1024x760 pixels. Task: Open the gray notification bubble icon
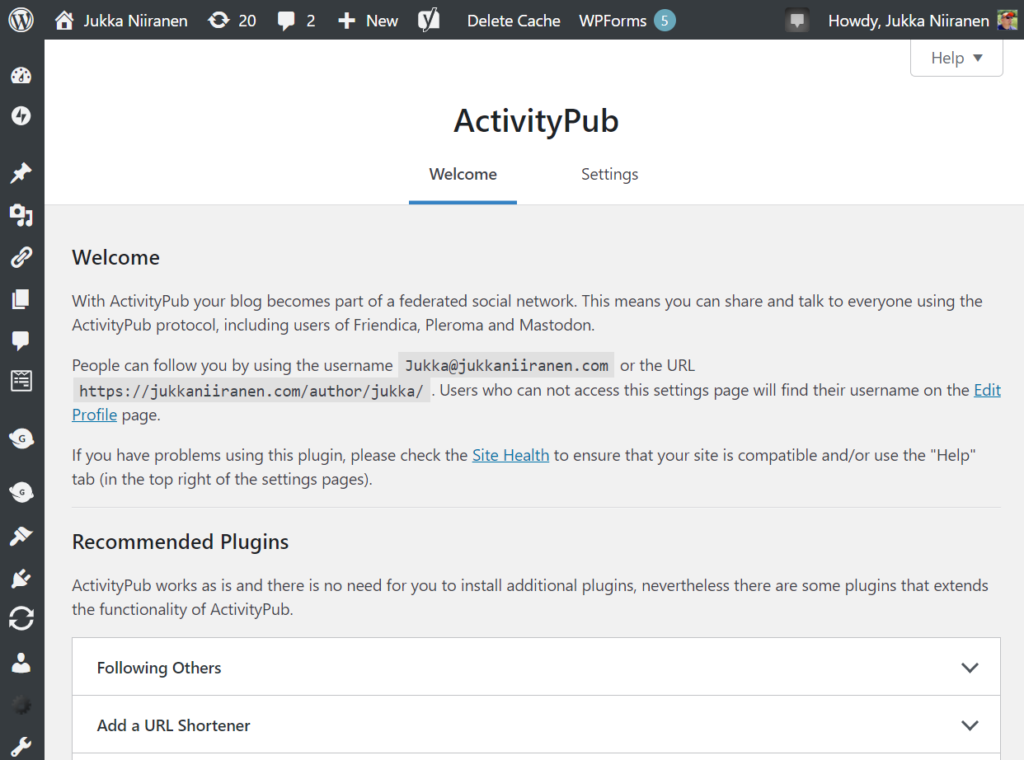(x=797, y=21)
